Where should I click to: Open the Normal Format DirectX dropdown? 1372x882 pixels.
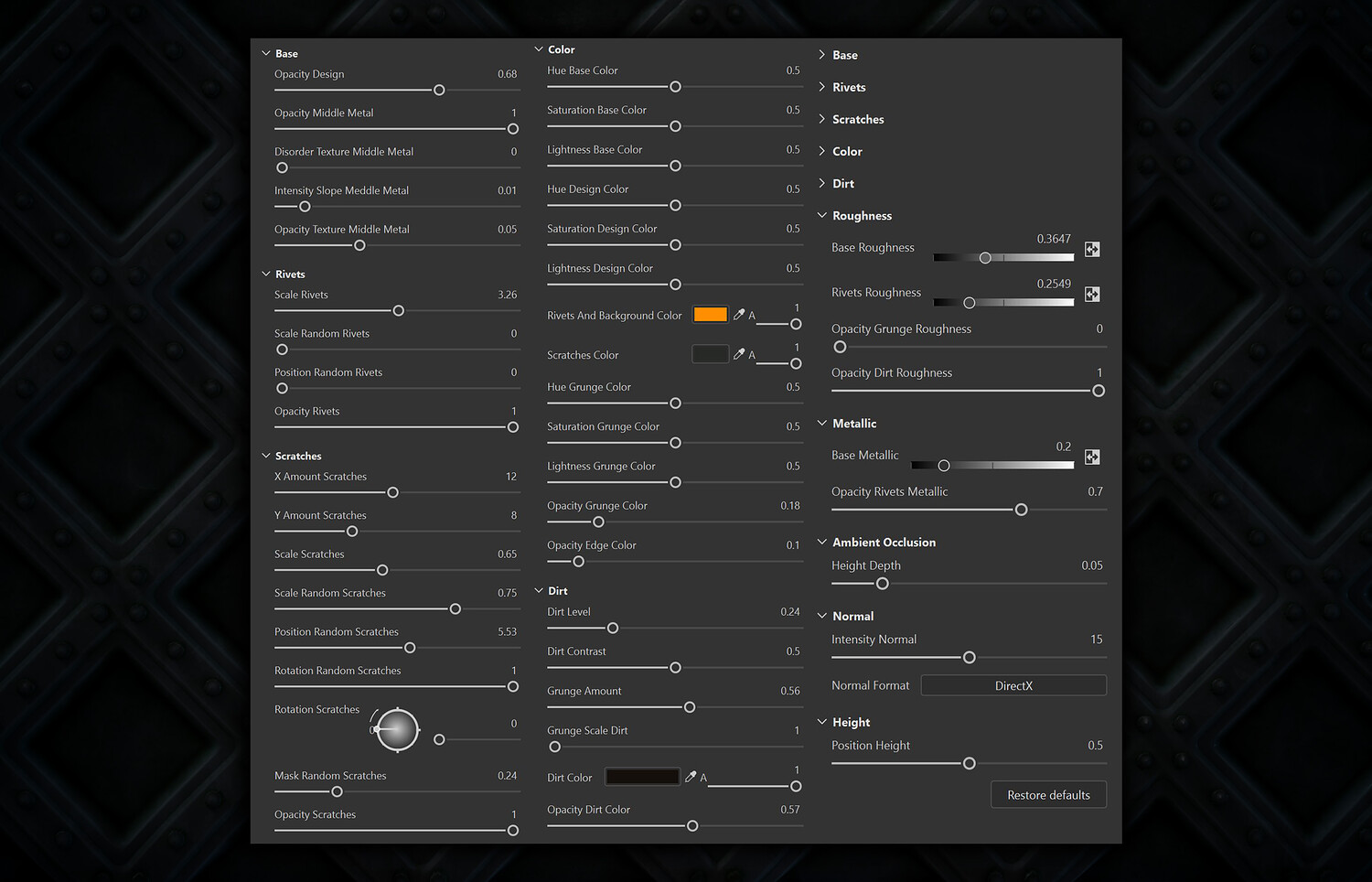[x=1013, y=685]
